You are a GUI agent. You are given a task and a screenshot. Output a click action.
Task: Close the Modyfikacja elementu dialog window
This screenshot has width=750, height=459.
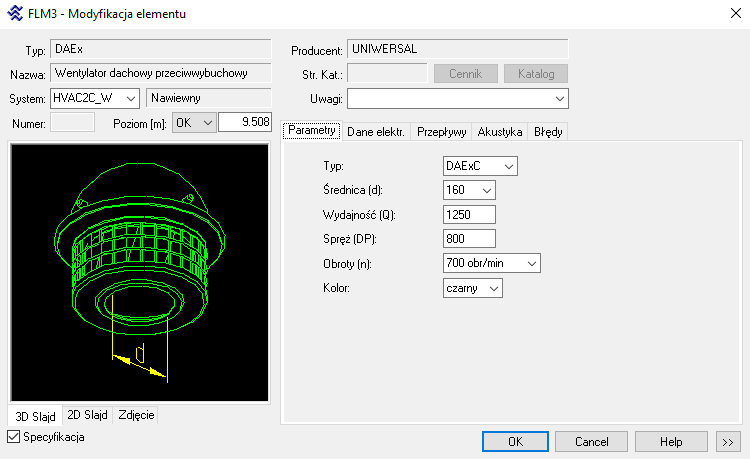coord(727,14)
